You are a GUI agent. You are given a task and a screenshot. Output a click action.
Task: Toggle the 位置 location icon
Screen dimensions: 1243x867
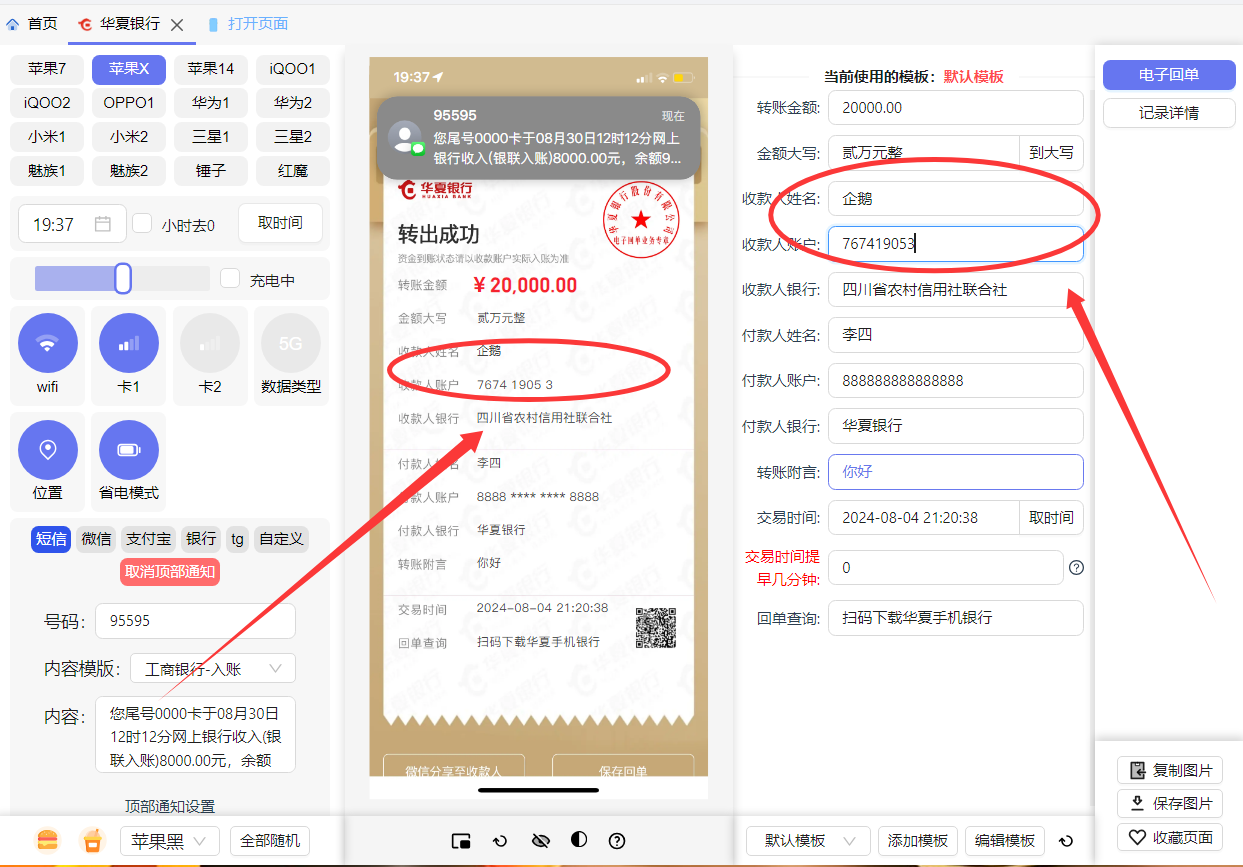[x=48, y=450]
